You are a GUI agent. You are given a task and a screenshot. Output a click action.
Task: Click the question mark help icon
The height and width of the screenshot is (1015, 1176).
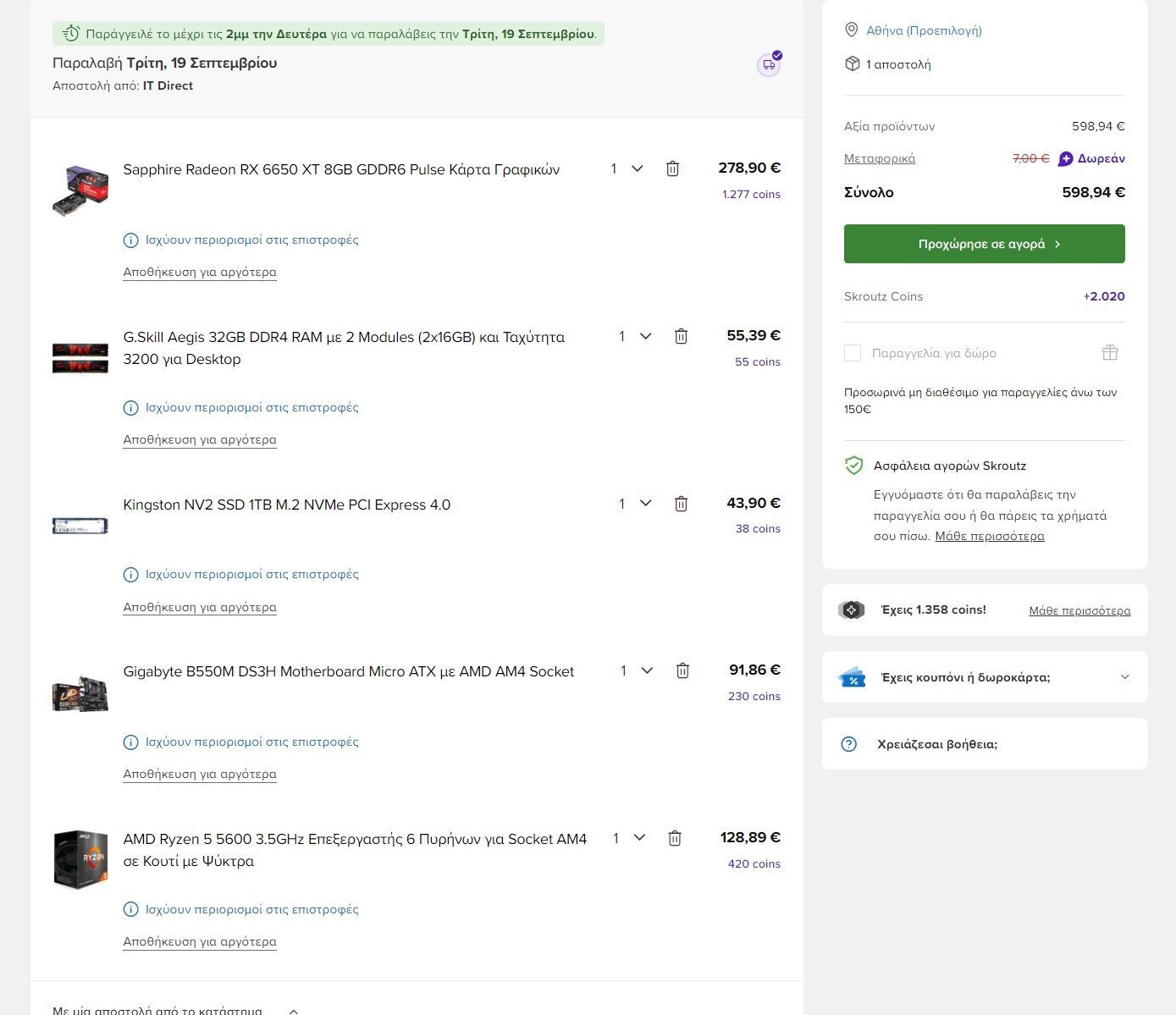[x=849, y=744]
